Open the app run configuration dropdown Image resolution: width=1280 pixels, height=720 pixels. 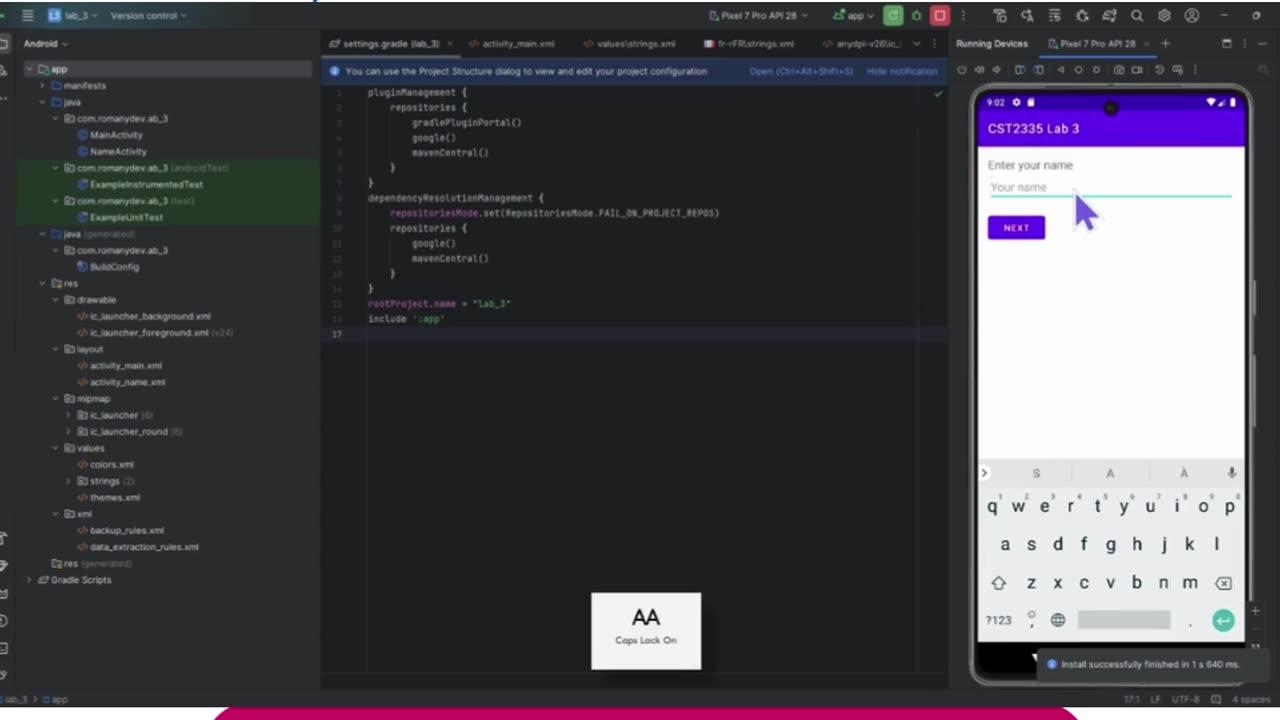[853, 16]
